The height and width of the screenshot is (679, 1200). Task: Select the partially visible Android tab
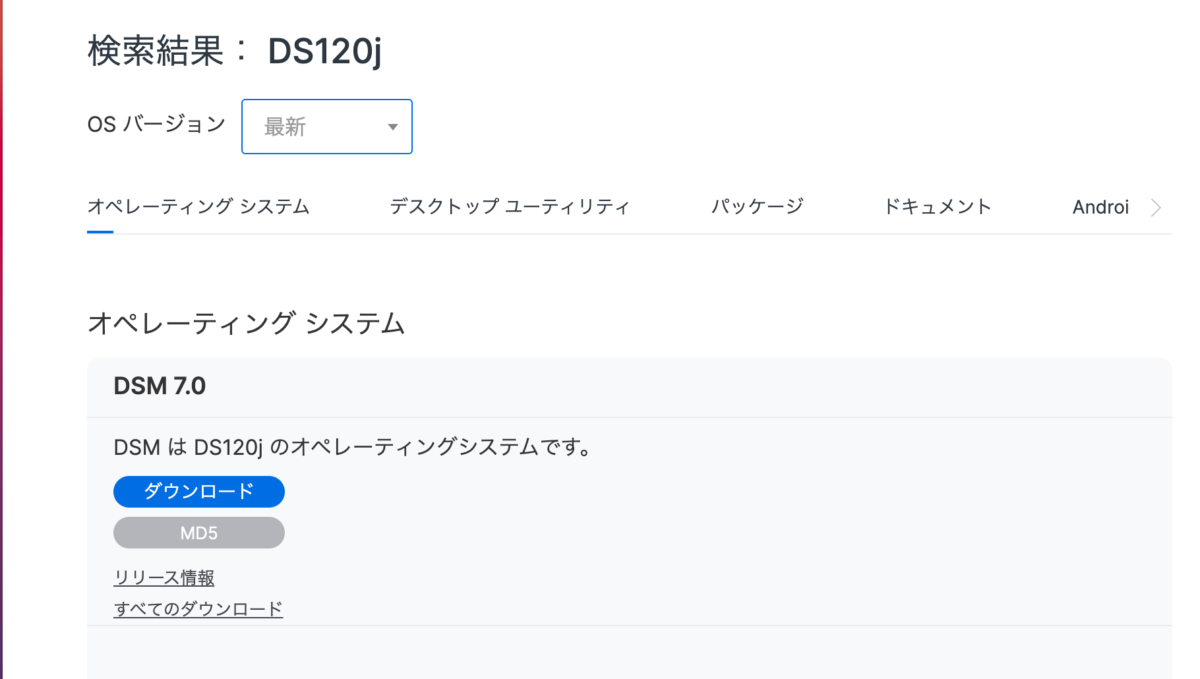(x=1100, y=207)
